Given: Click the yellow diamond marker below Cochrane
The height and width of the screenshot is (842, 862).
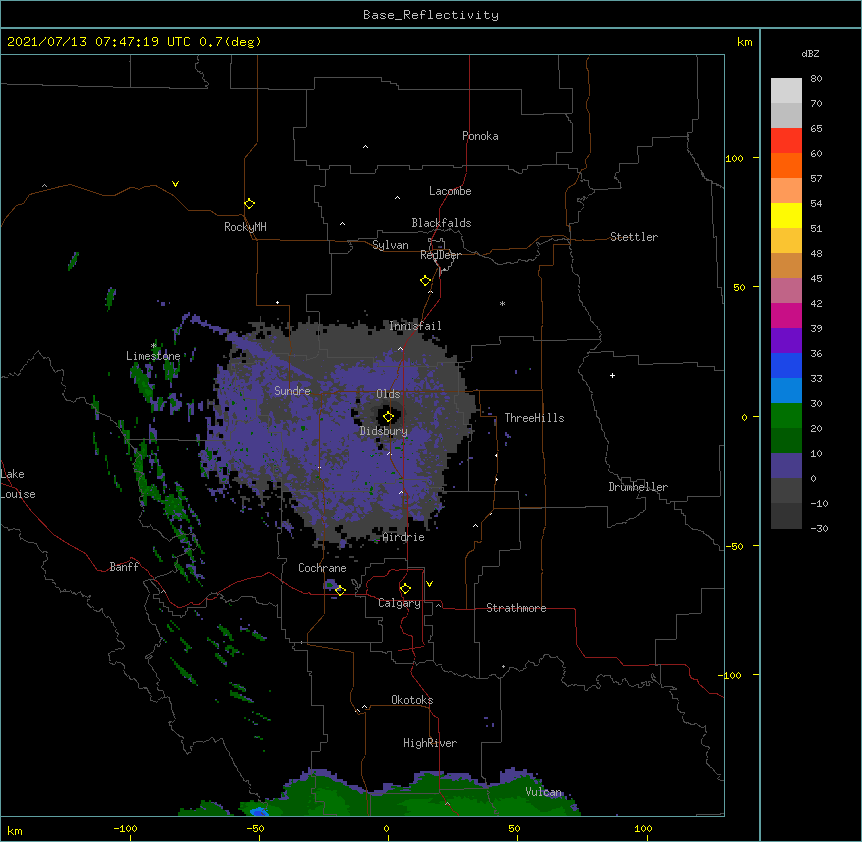Looking at the screenshot, I should pos(340,590).
